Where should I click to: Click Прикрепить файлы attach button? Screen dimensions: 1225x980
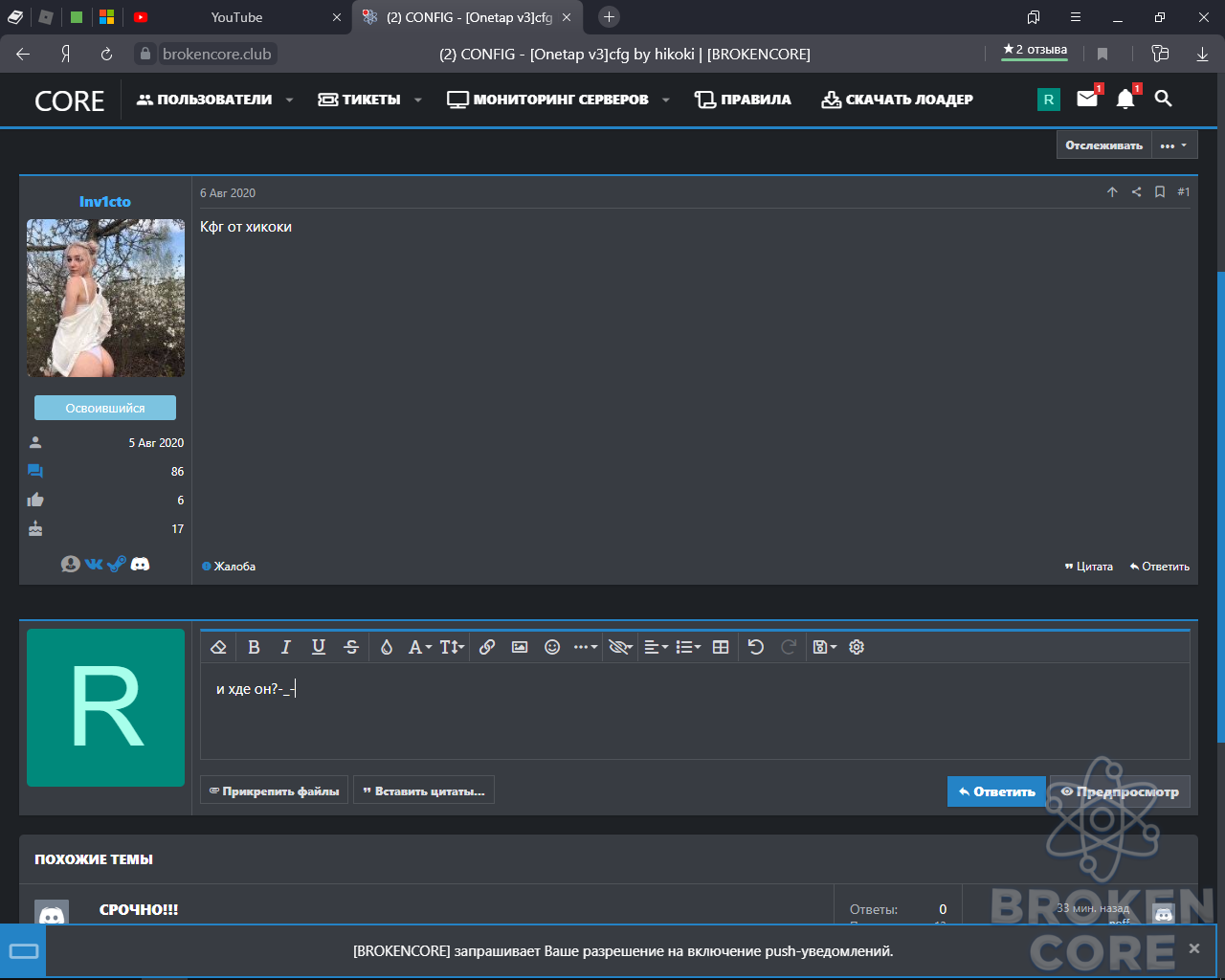tap(274, 791)
